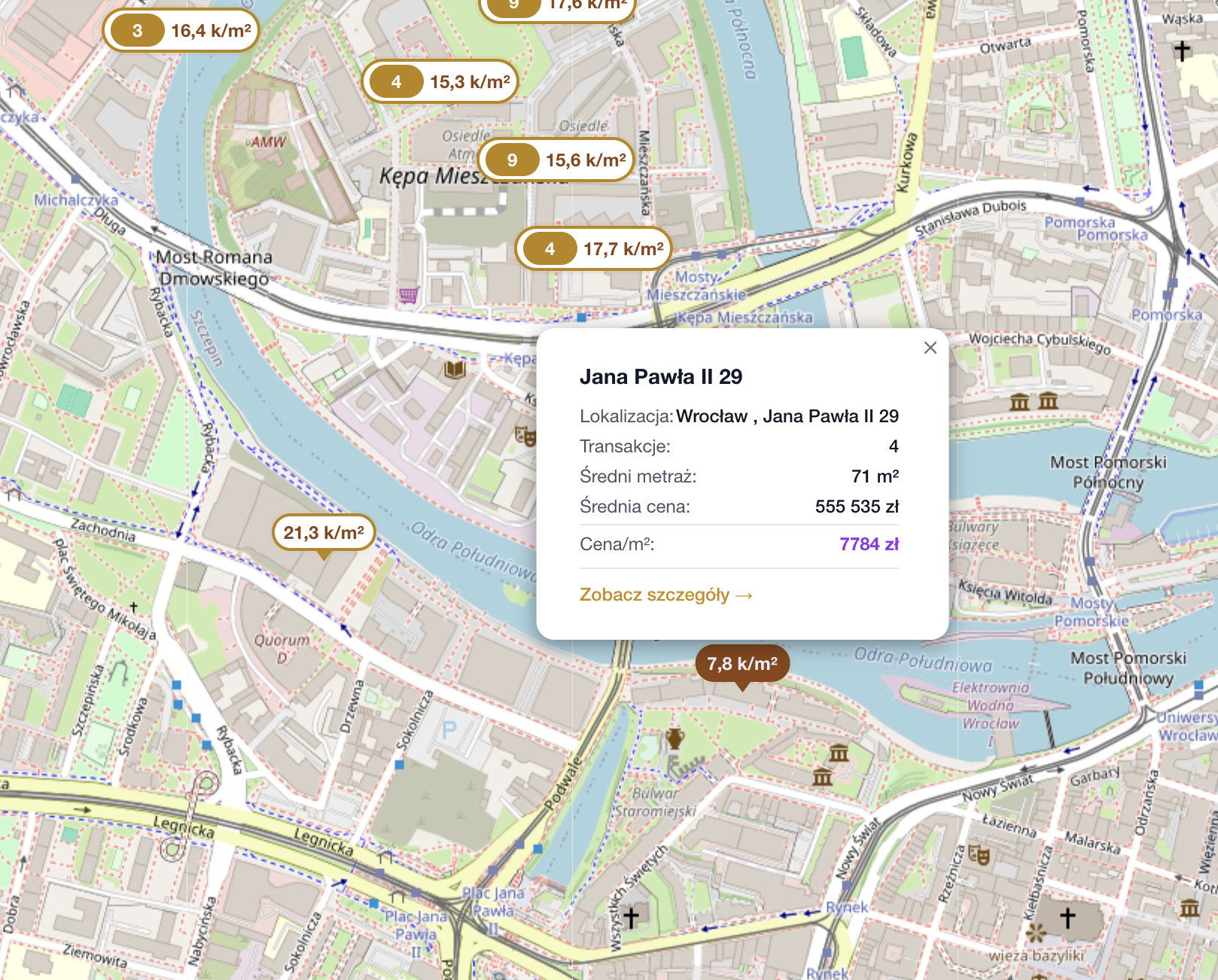Close the Jana Pawła II 29 popup
Image resolution: width=1218 pixels, height=980 pixels.
click(x=930, y=348)
